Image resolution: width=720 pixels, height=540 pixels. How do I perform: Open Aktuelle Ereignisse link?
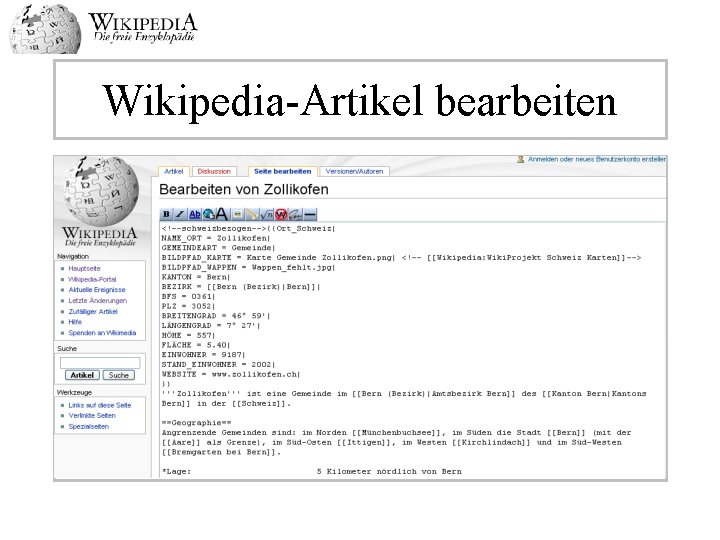coord(97,290)
